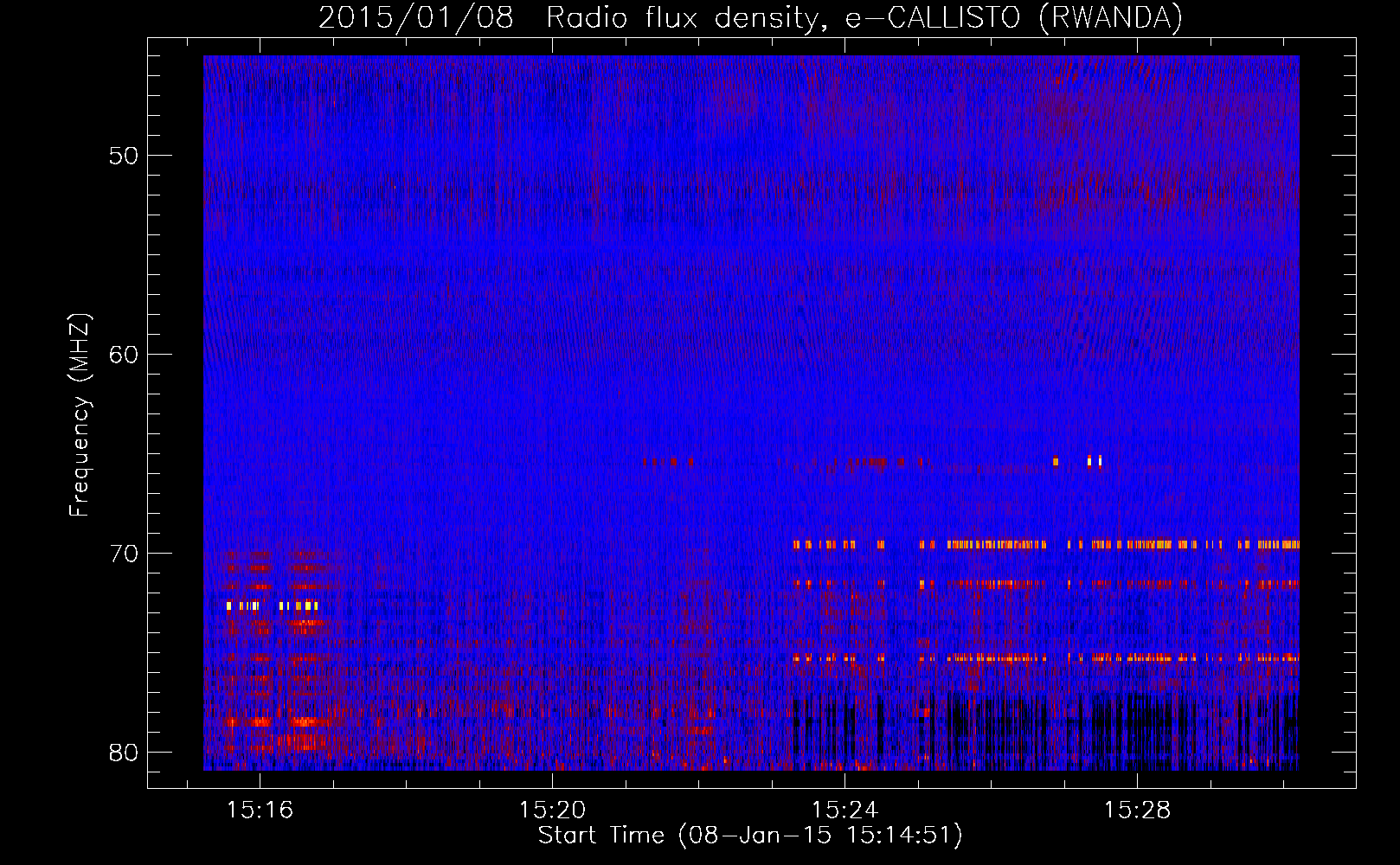Click the 50 MHz frequency tick label
This screenshot has height=865, width=1400.
[124, 156]
